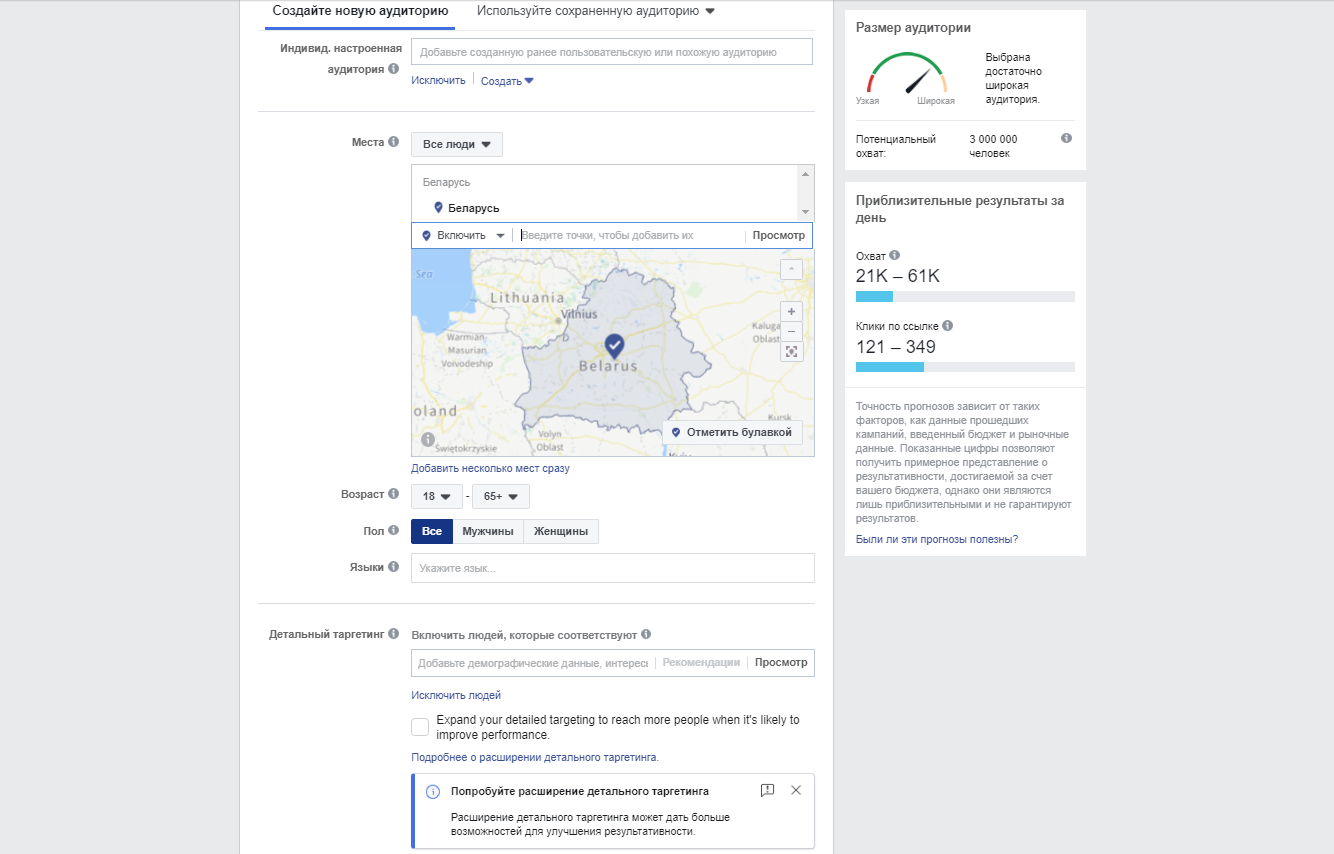This screenshot has width=1334, height=854.
Task: Click info icon next to Клики по ссылке
Action: coord(947,325)
